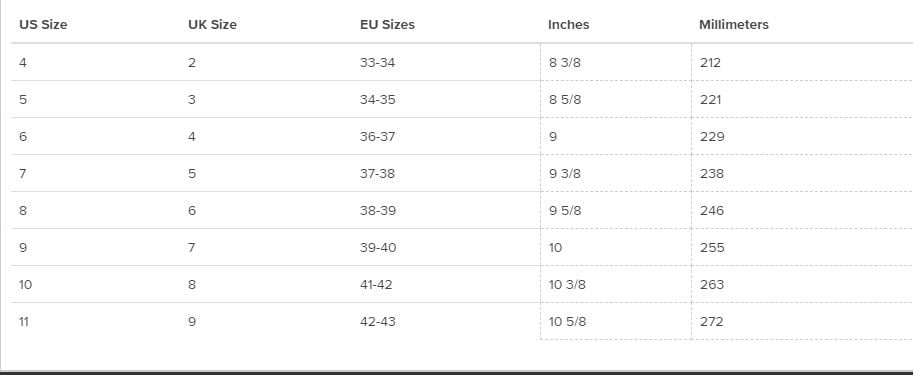913x375 pixels.
Task: Click the UK Size column header
Action: pos(213,25)
